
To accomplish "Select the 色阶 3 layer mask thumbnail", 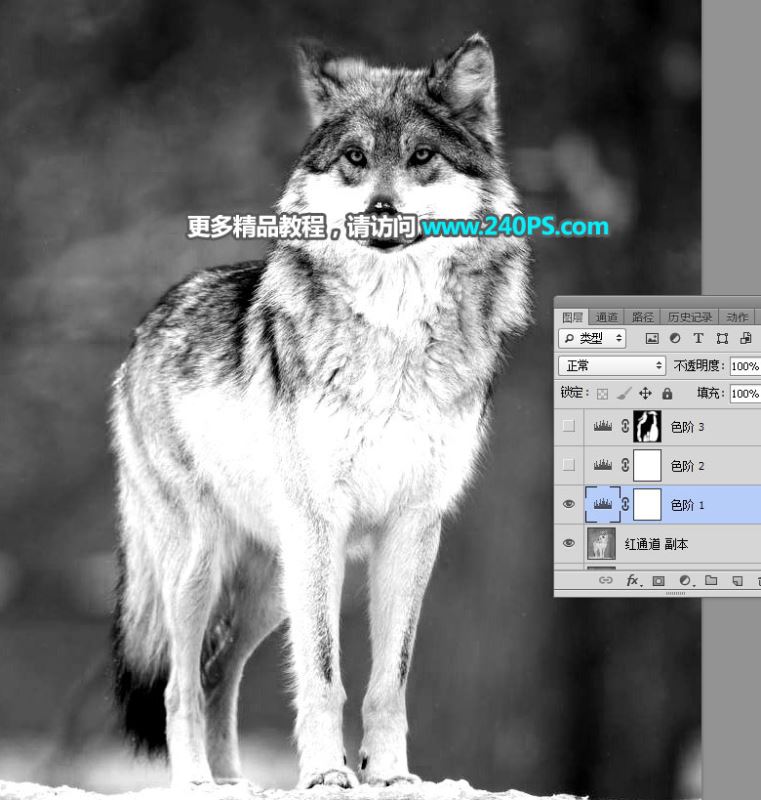I will coord(647,426).
